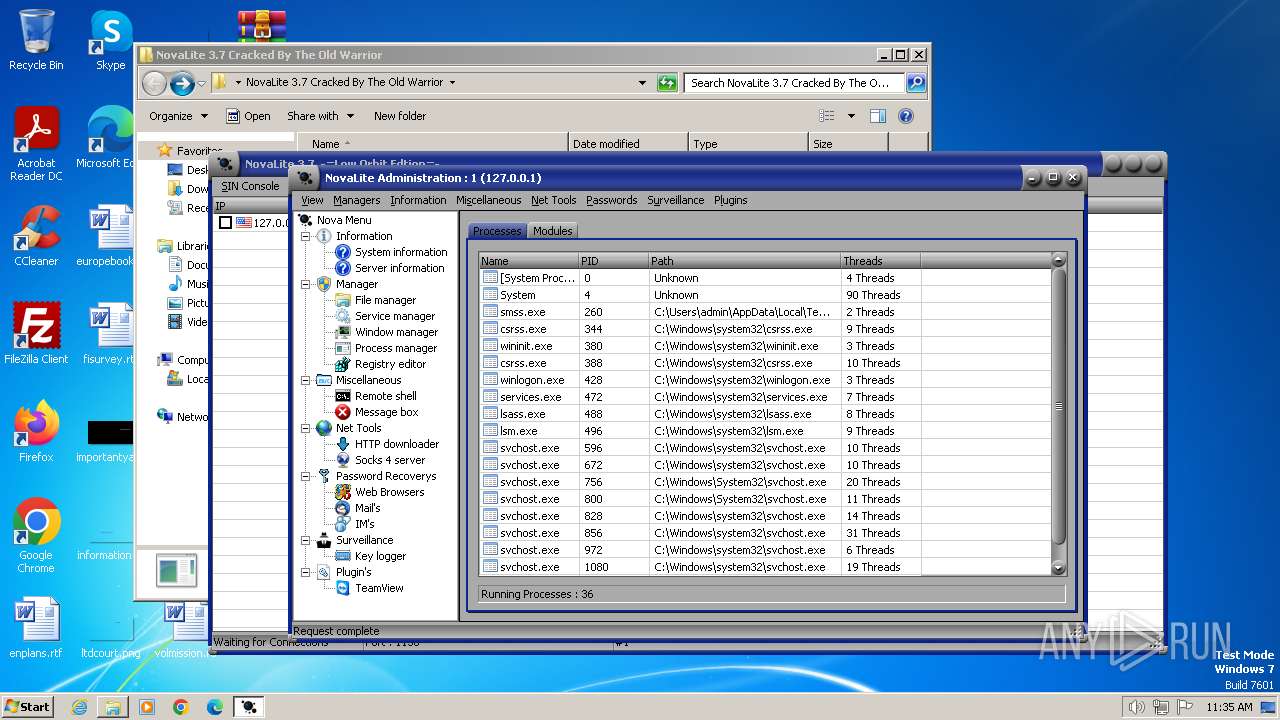The image size is (1280, 720).
Task: Collapse Surveillance node in tree
Action: (306, 540)
